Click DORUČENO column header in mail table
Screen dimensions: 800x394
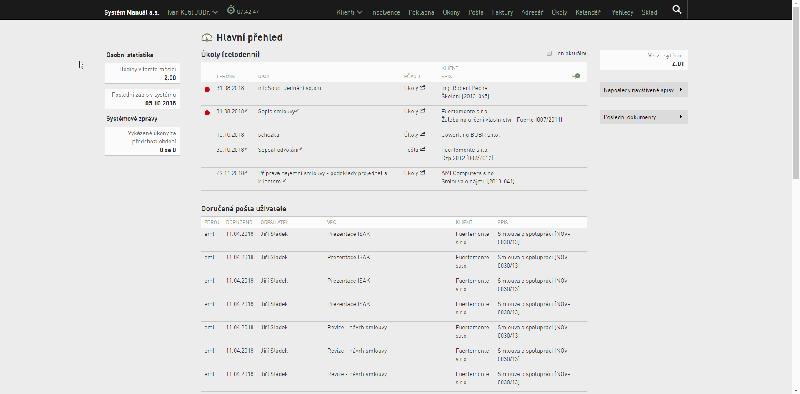(x=239, y=223)
